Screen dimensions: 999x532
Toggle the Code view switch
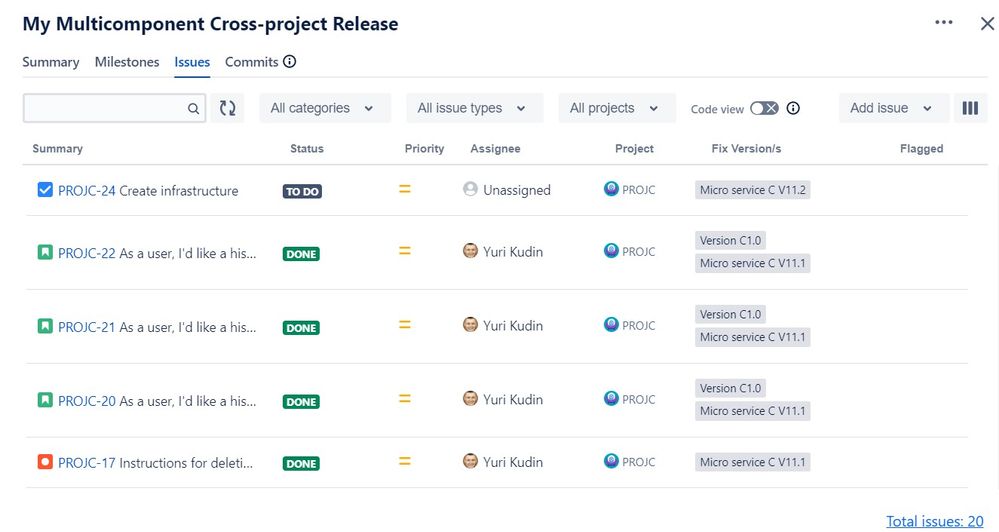(764, 108)
